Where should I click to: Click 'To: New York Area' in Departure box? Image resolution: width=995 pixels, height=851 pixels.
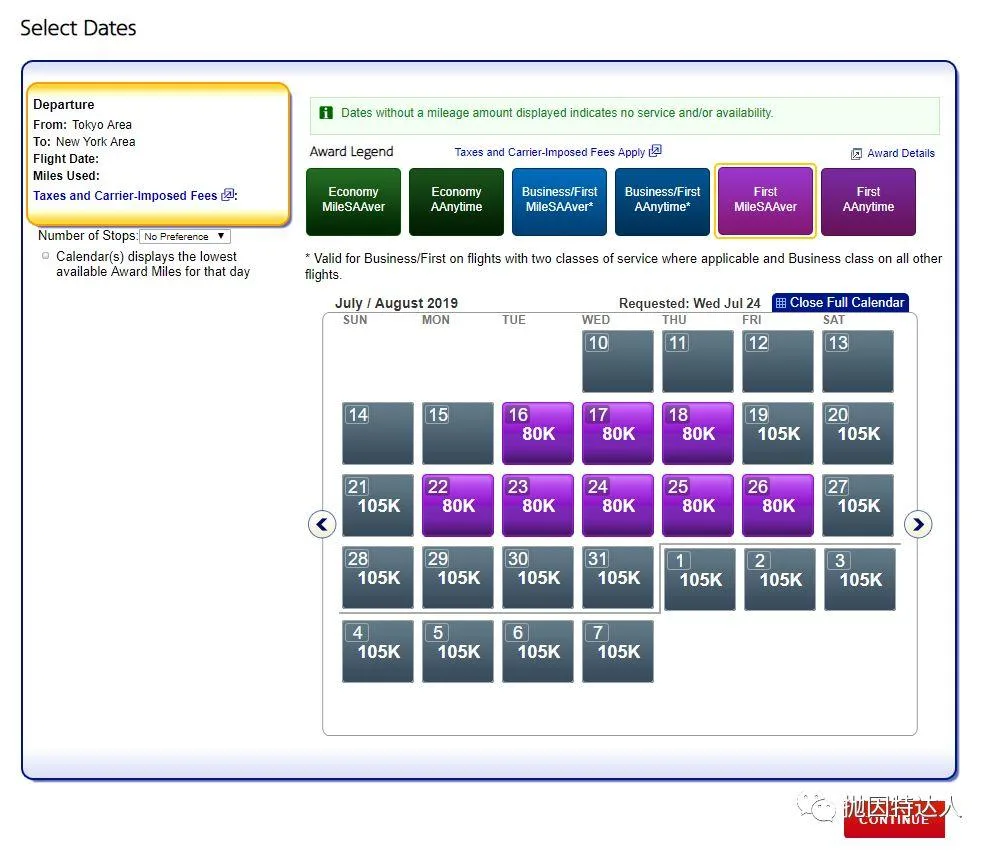click(84, 142)
